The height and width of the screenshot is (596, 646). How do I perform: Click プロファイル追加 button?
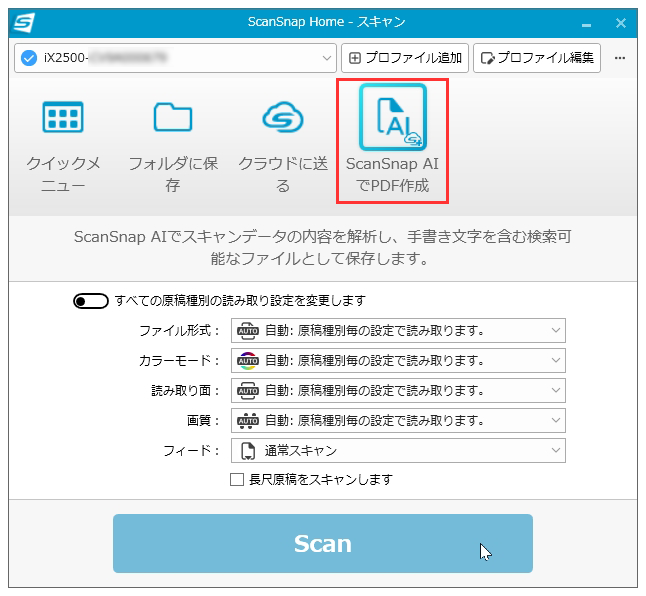click(405, 58)
